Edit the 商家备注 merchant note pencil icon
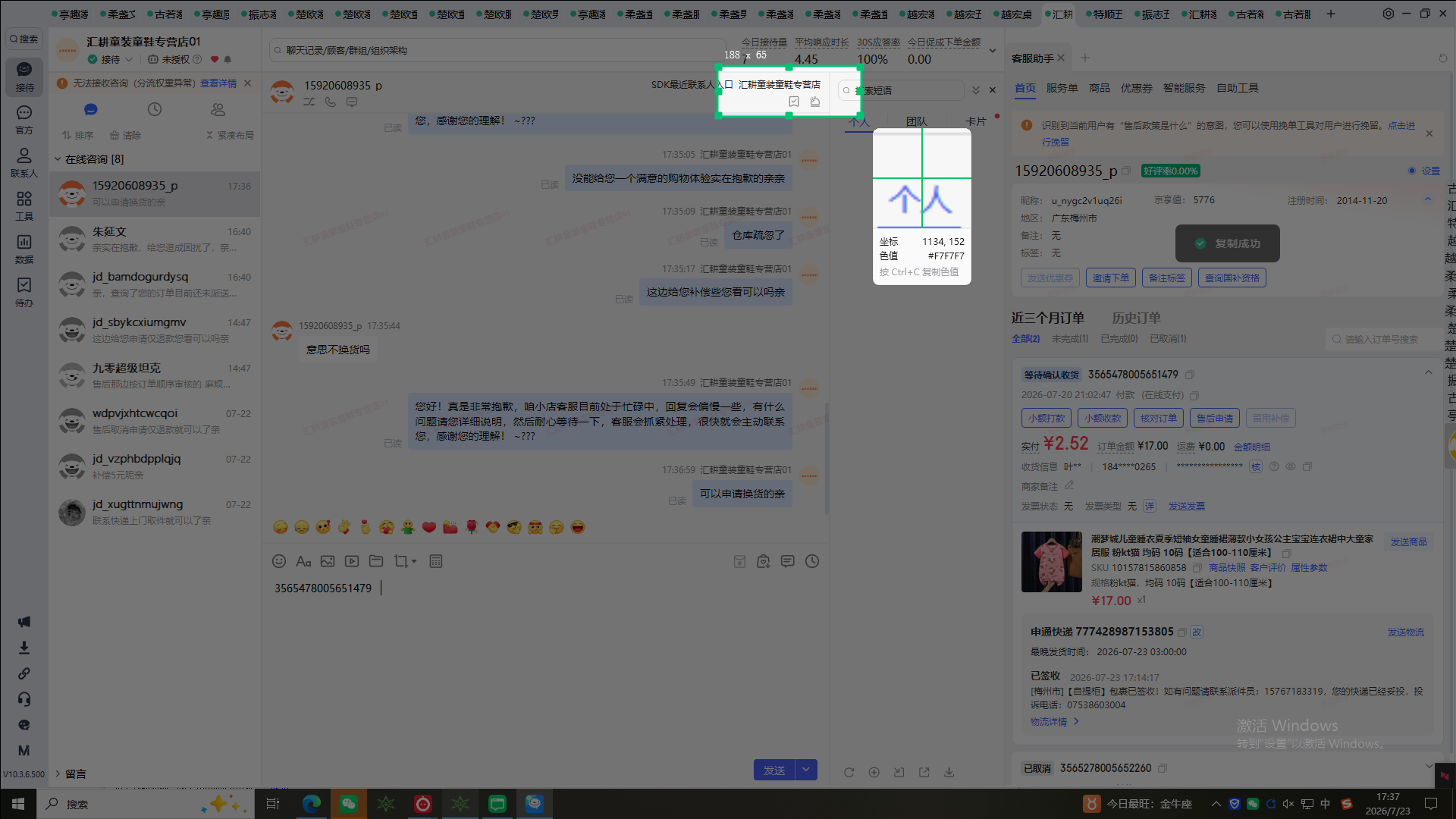This screenshot has width=1456, height=819. (x=1069, y=485)
